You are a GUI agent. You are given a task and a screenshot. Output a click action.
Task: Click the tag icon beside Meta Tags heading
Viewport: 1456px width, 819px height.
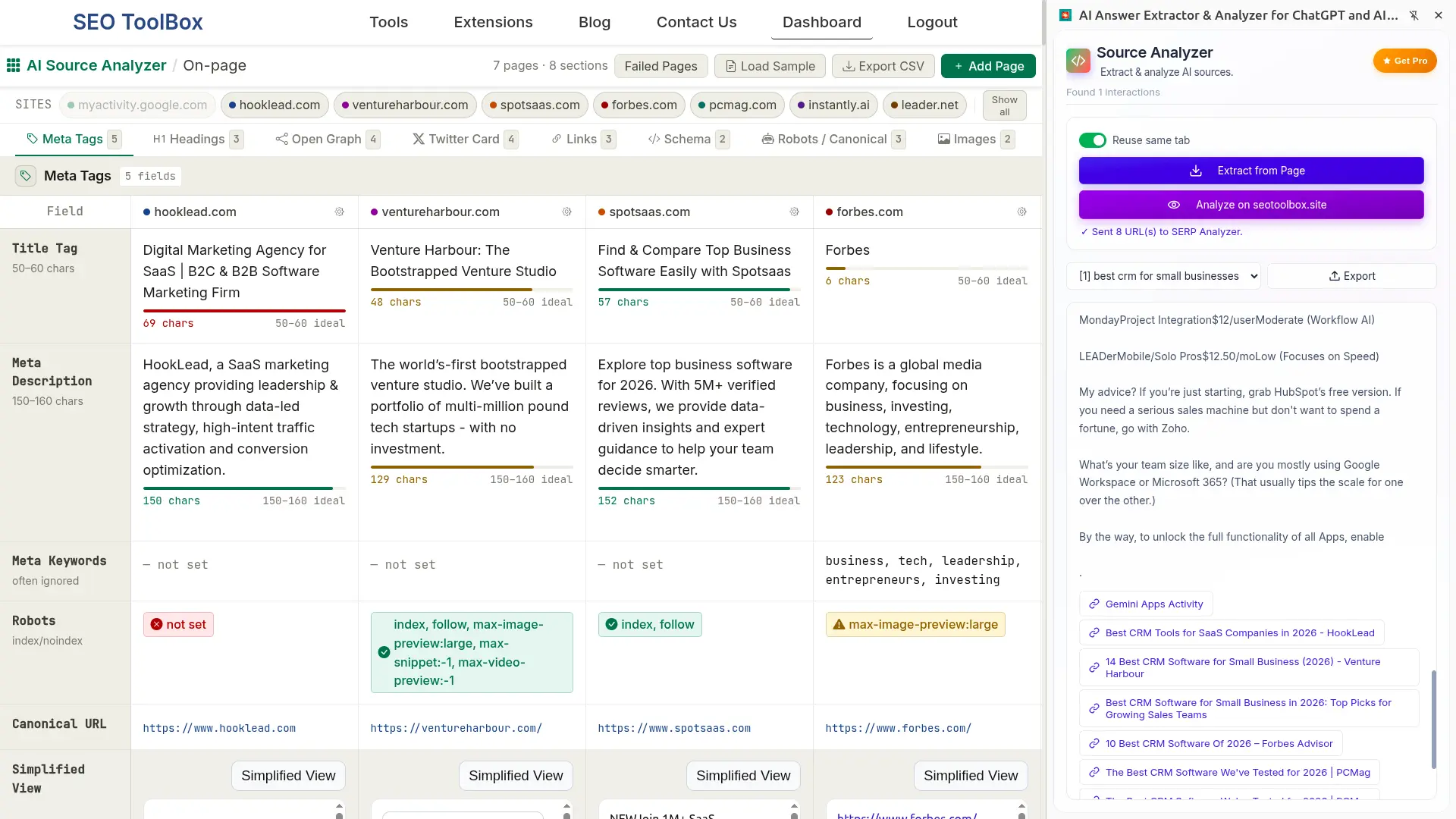[x=25, y=175]
